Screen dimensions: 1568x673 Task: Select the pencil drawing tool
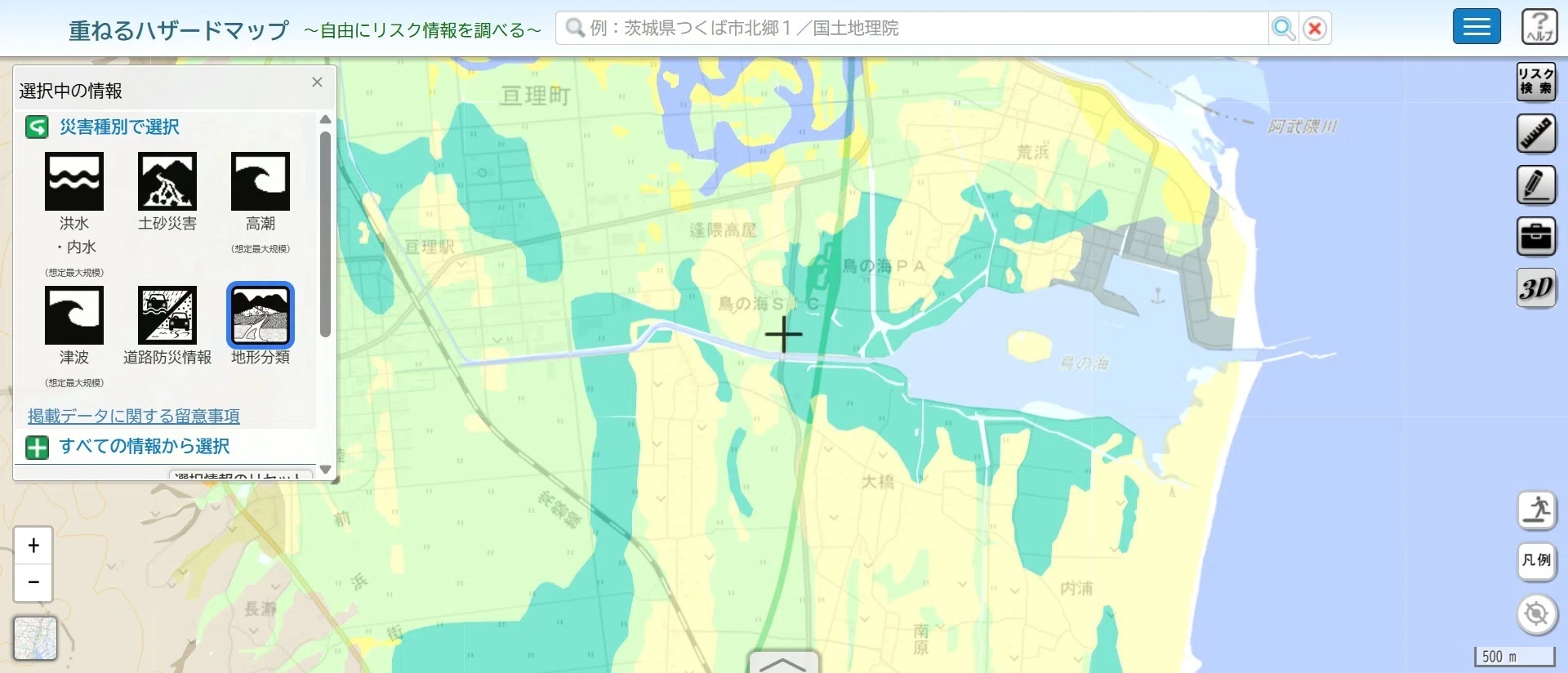point(1536,185)
